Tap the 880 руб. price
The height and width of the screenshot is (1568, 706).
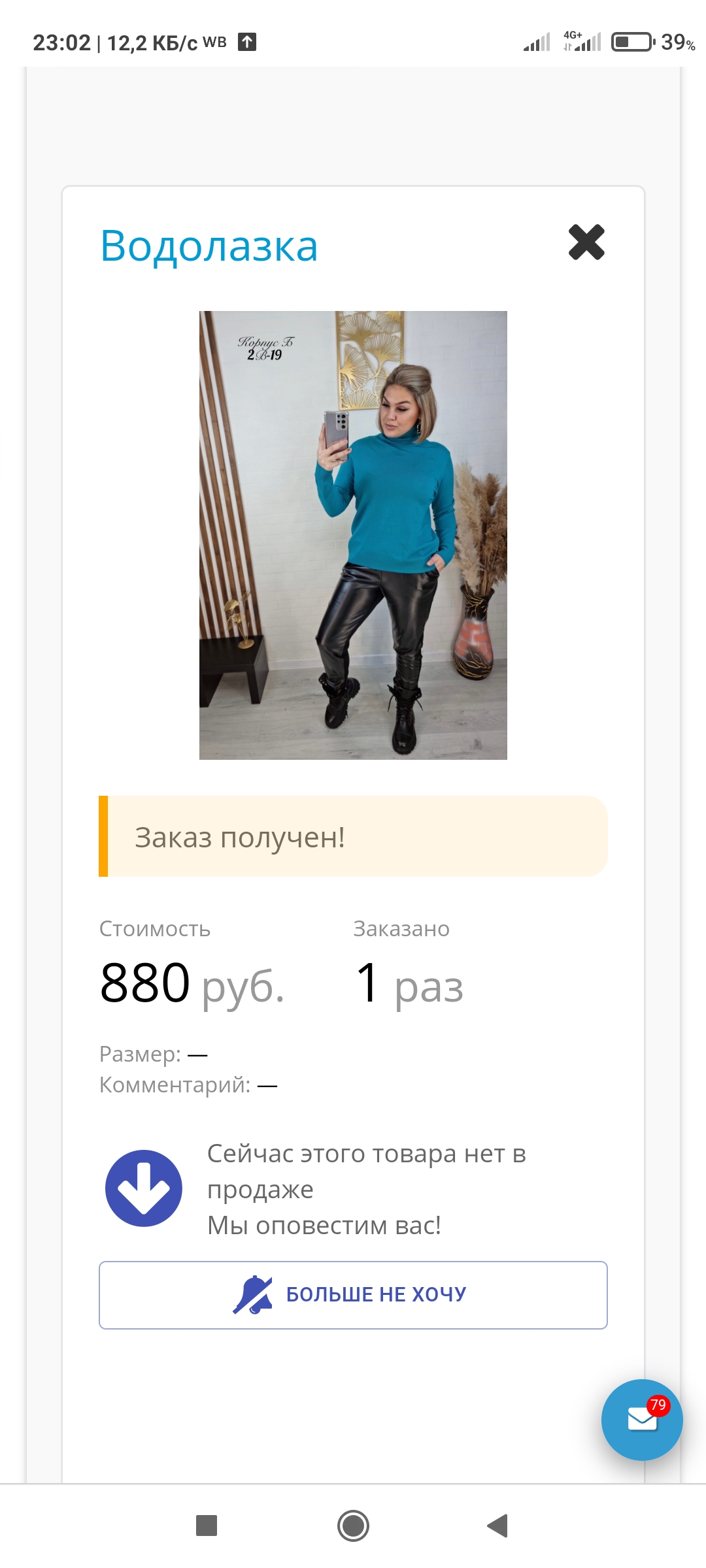tap(192, 983)
